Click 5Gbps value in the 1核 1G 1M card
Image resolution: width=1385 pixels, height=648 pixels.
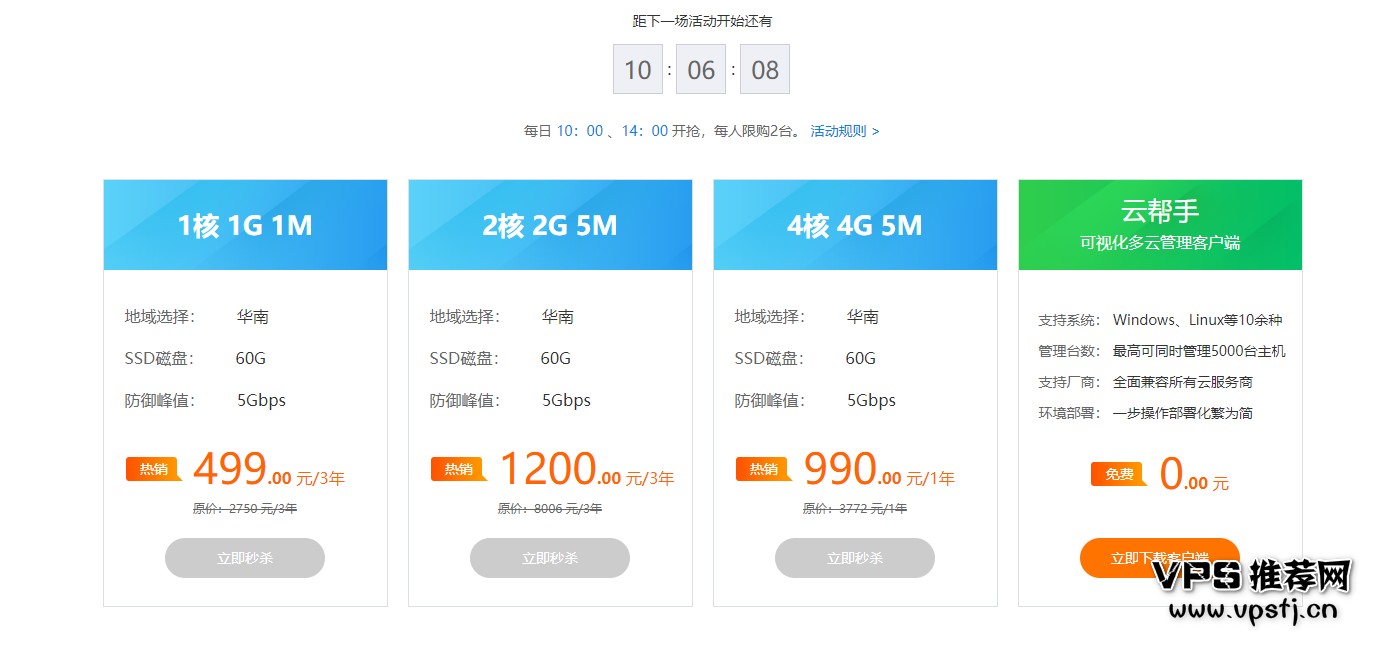point(261,400)
